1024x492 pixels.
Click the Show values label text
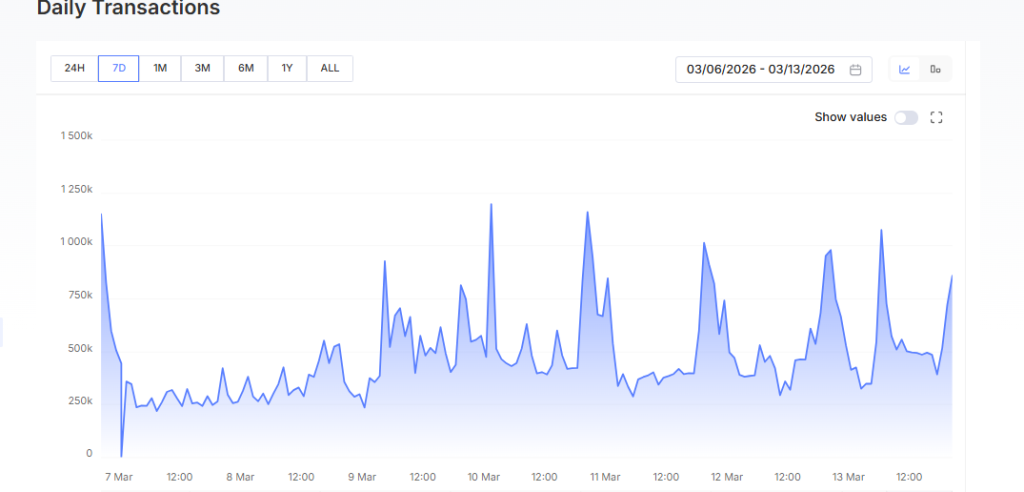click(850, 117)
